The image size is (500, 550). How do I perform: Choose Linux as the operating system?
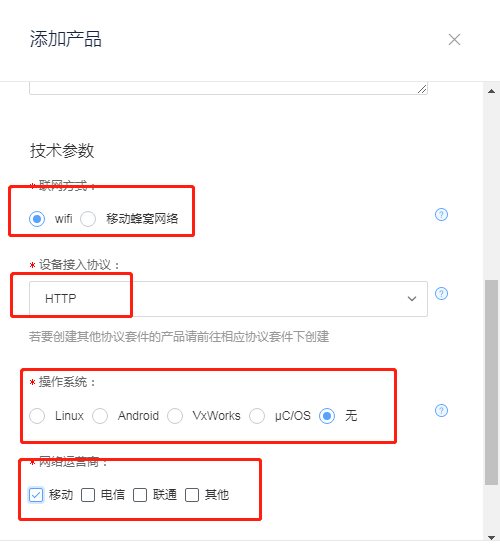[x=37, y=416]
